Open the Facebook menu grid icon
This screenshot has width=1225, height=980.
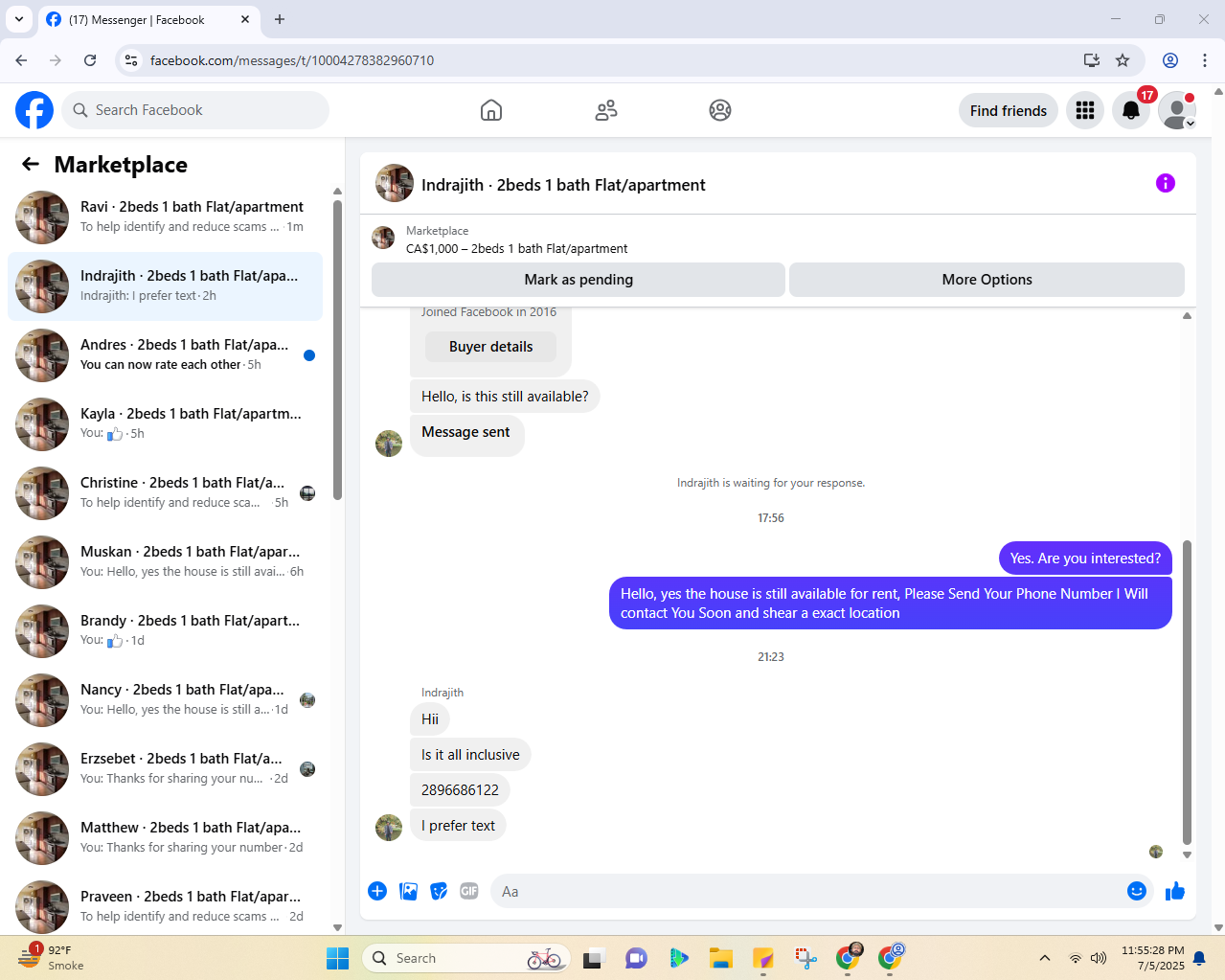[1085, 110]
